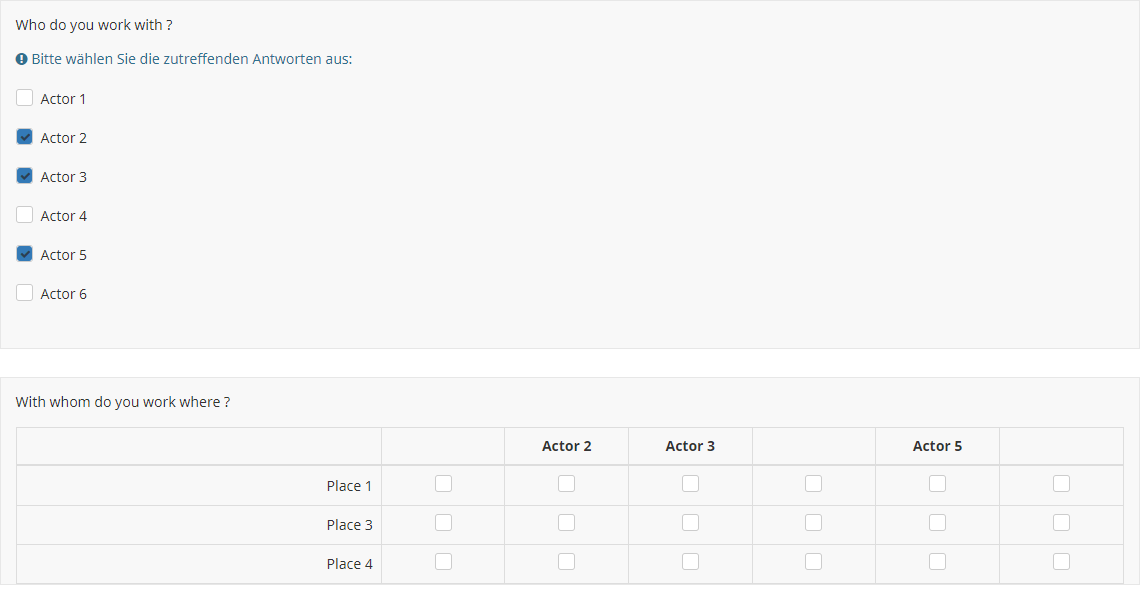Viewport: 1148px width, 591px height.
Task: Mark Place 4 under Actor 3 column
Action: coord(690,562)
